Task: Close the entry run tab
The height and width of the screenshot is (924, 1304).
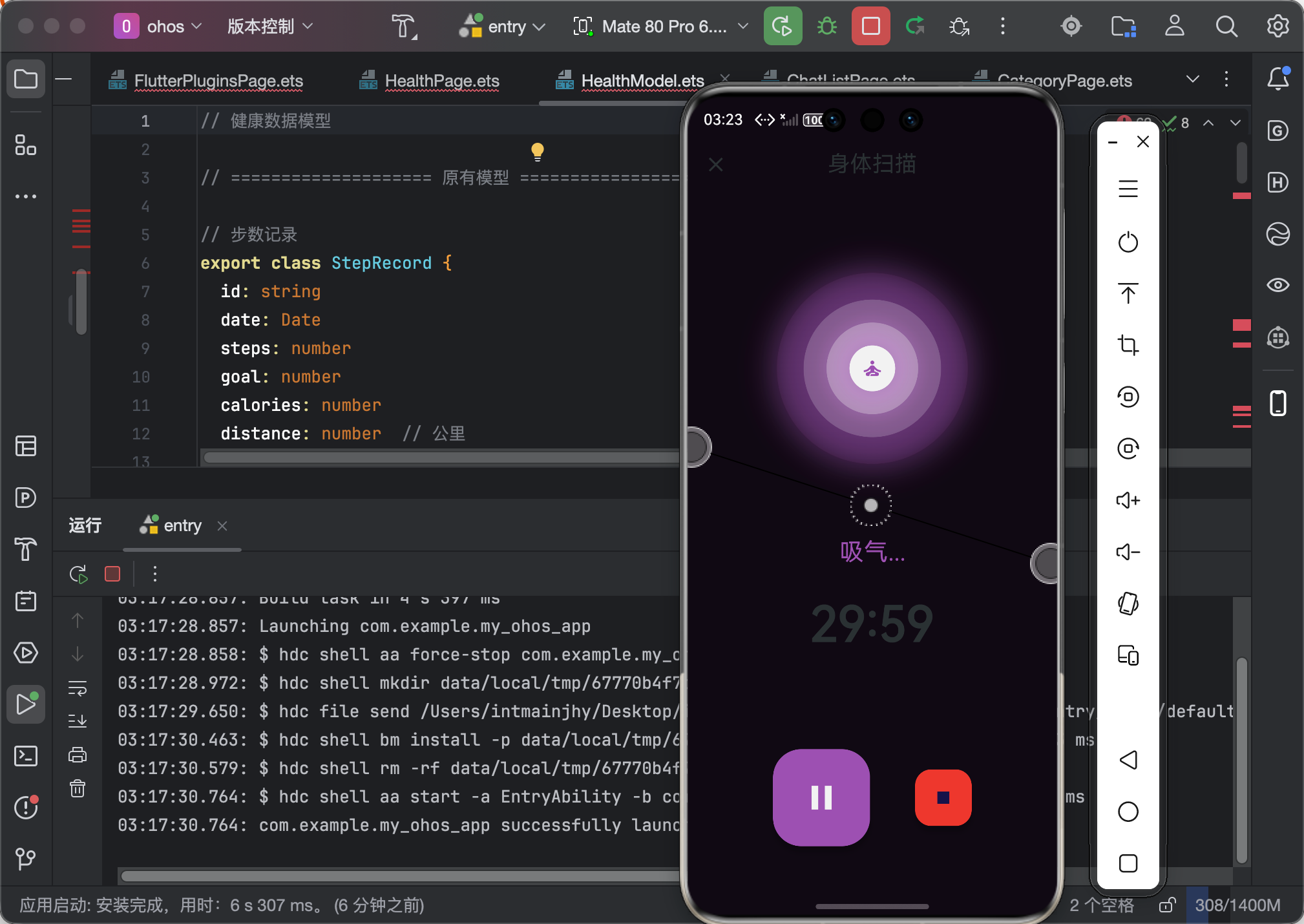Action: [x=222, y=526]
